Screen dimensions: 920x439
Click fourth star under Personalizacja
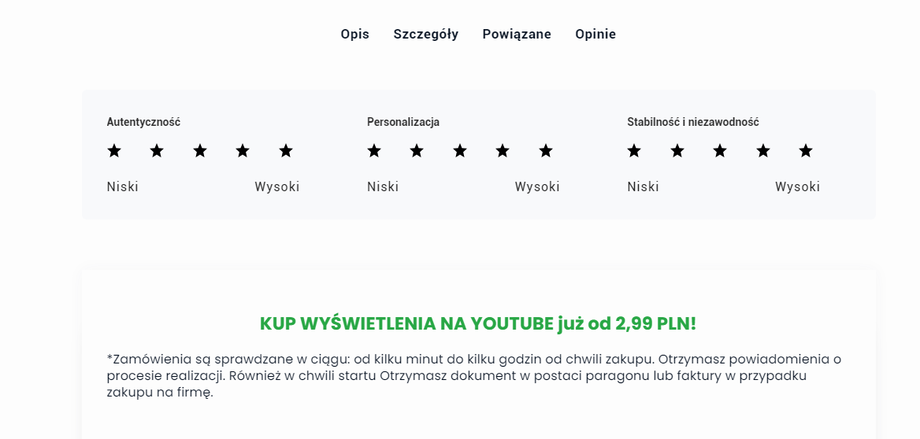pos(503,151)
